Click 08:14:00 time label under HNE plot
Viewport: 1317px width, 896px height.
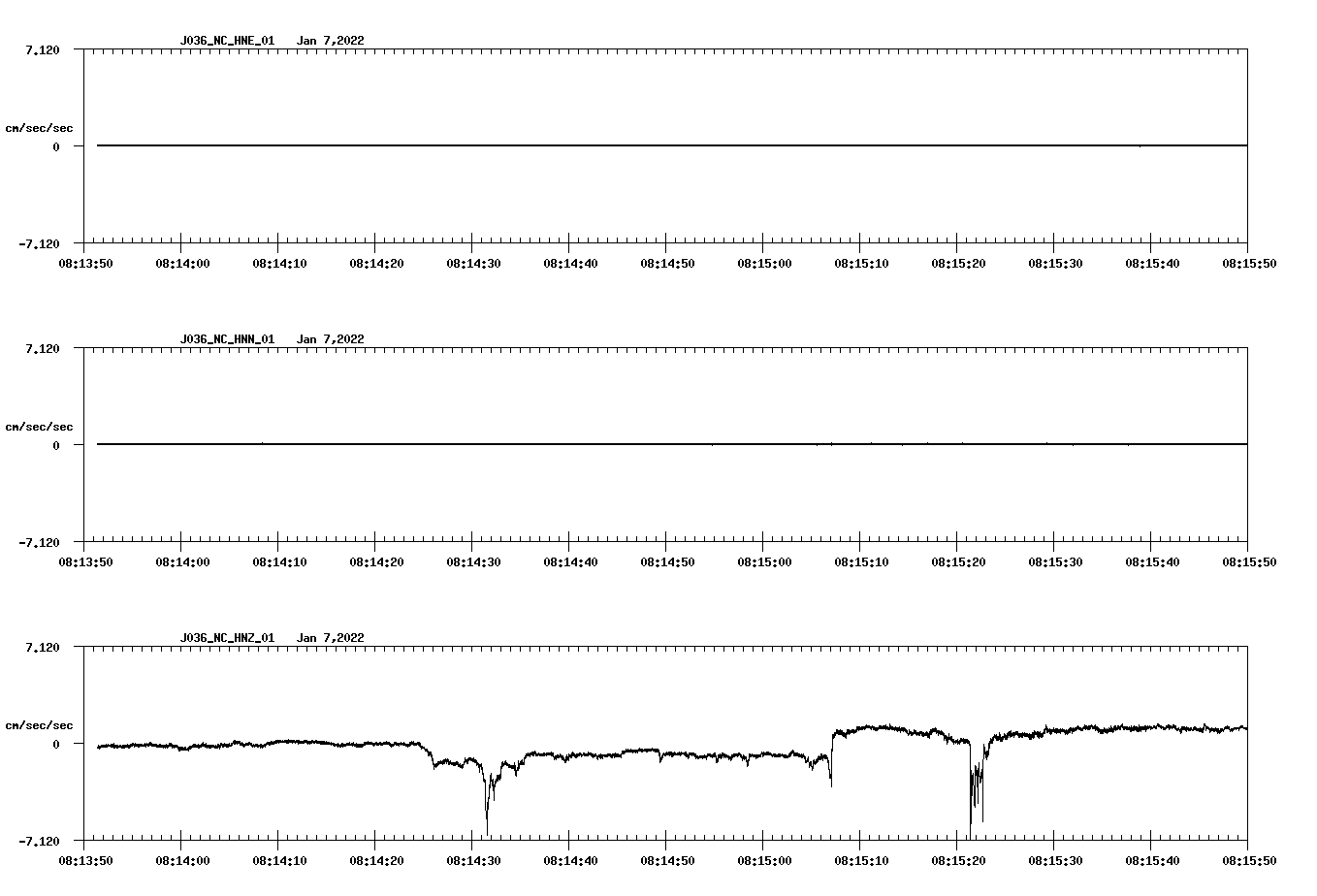[182, 263]
